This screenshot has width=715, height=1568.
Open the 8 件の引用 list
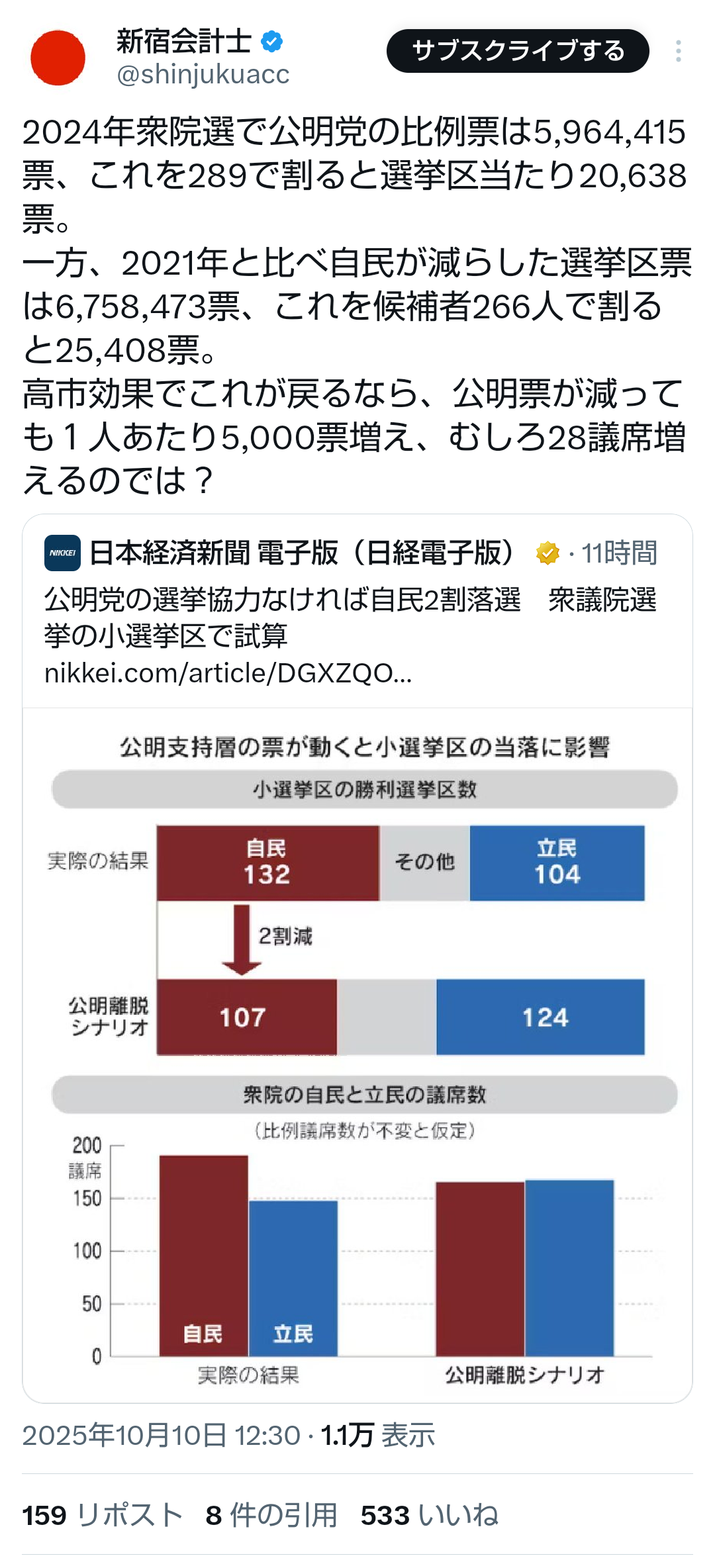(271, 1515)
